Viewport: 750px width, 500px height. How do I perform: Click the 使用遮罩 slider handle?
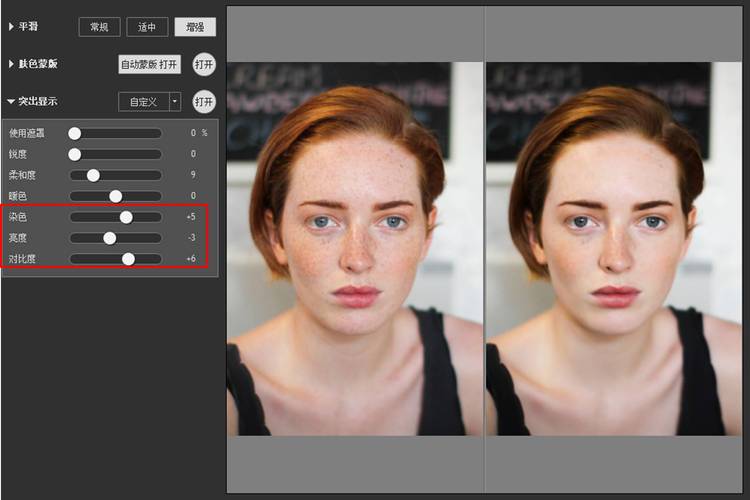coord(75,133)
